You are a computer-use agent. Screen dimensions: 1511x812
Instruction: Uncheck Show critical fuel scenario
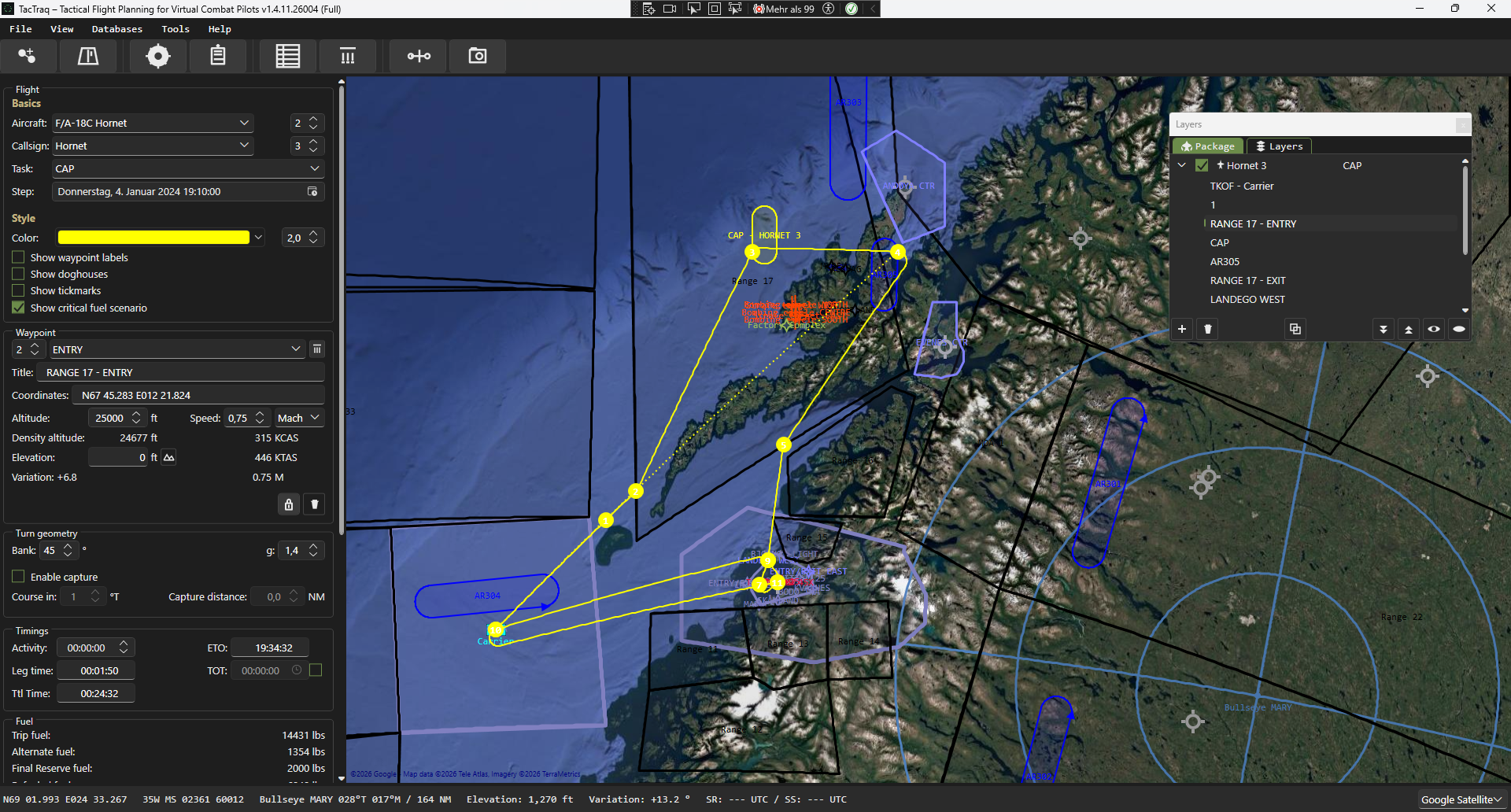(18, 308)
